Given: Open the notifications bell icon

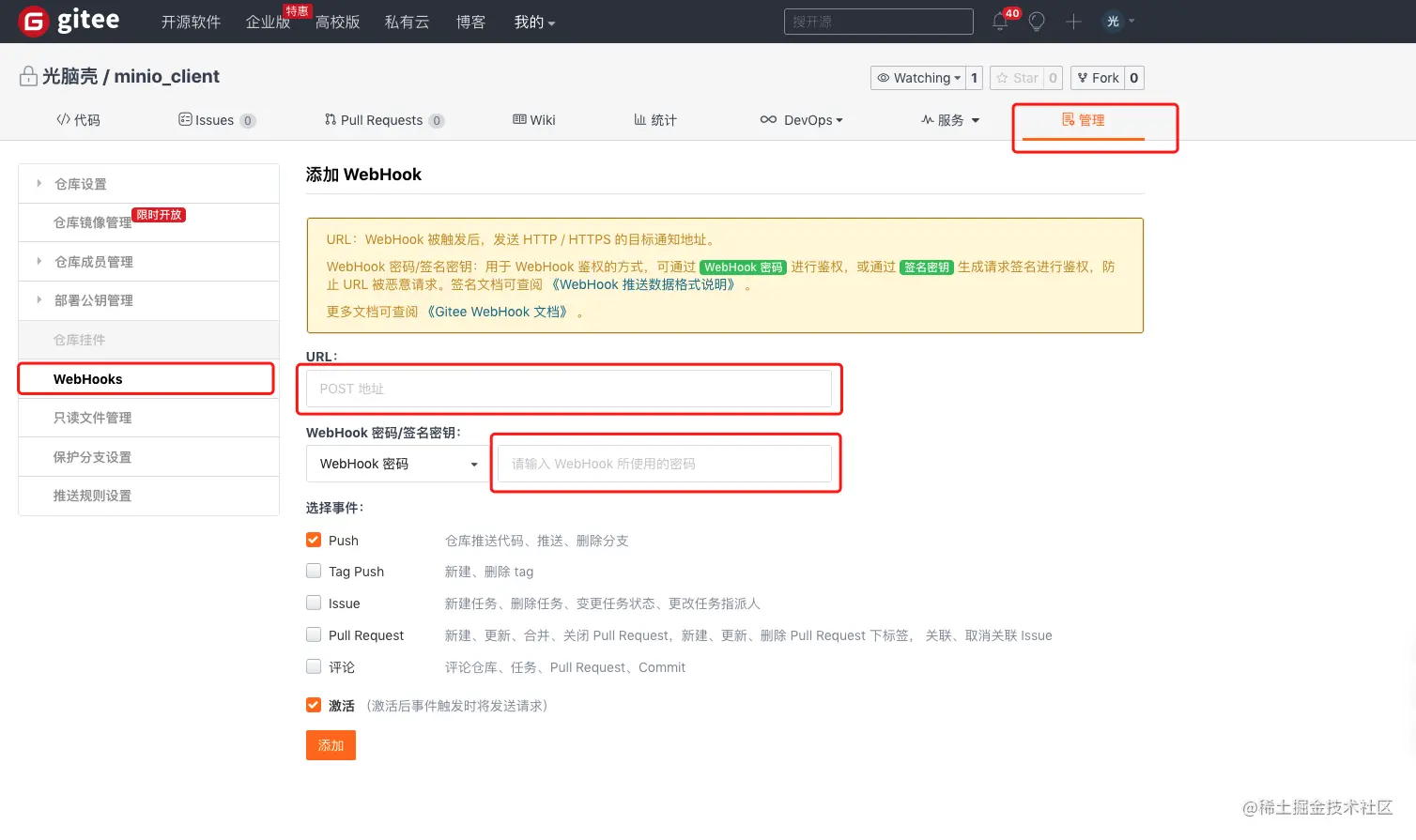Looking at the screenshot, I should pos(1000,22).
